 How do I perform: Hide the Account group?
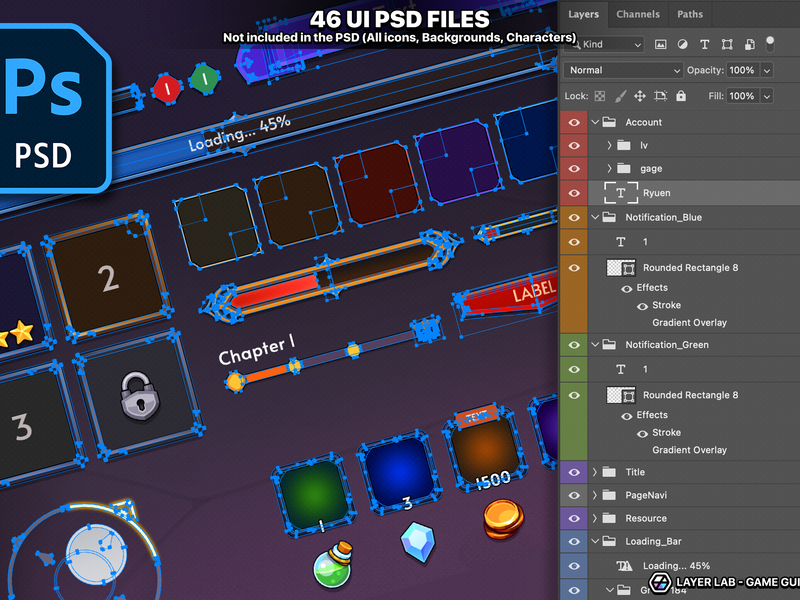click(x=574, y=122)
